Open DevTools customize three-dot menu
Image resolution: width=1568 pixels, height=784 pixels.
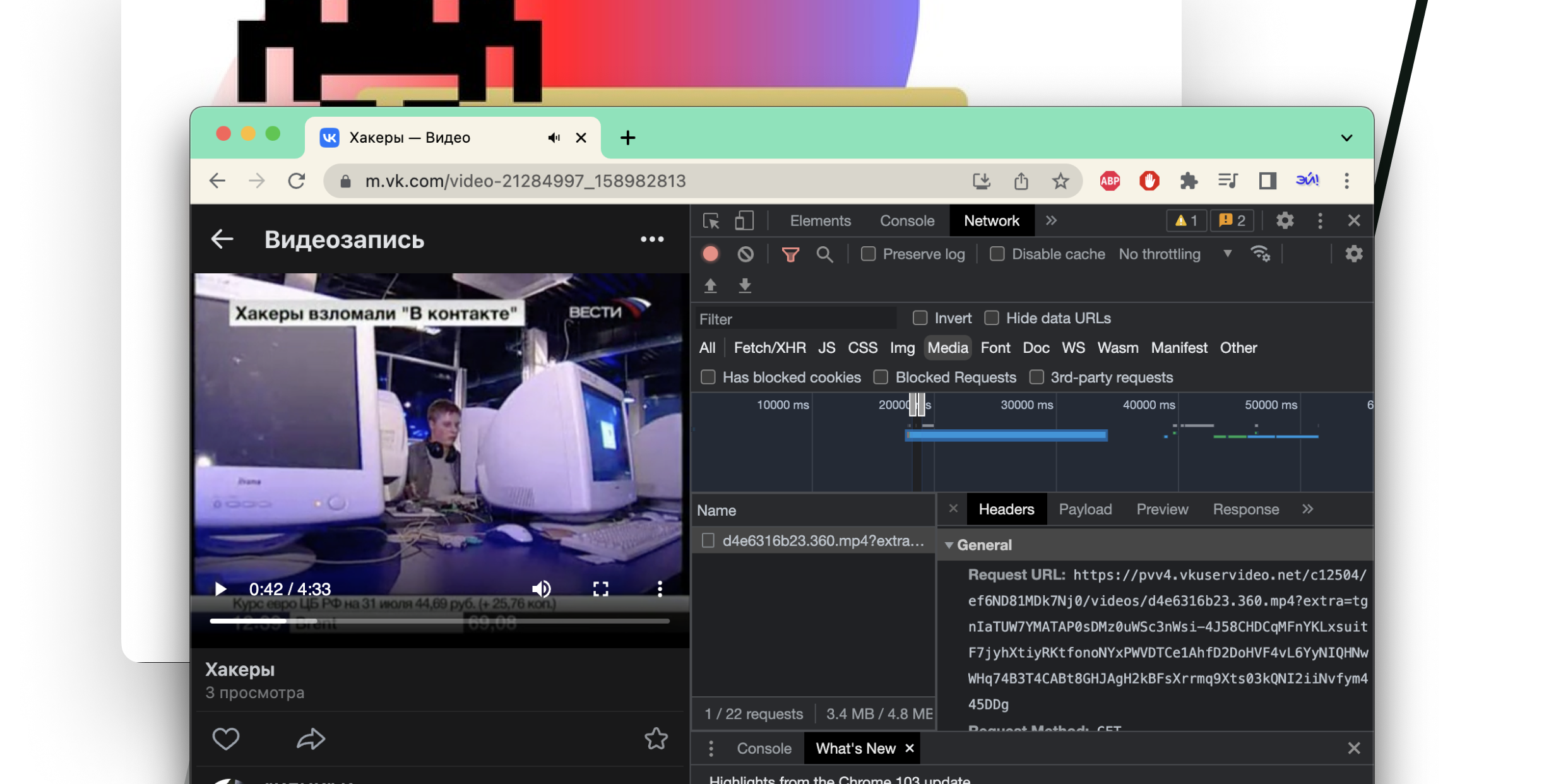pos(1320,221)
